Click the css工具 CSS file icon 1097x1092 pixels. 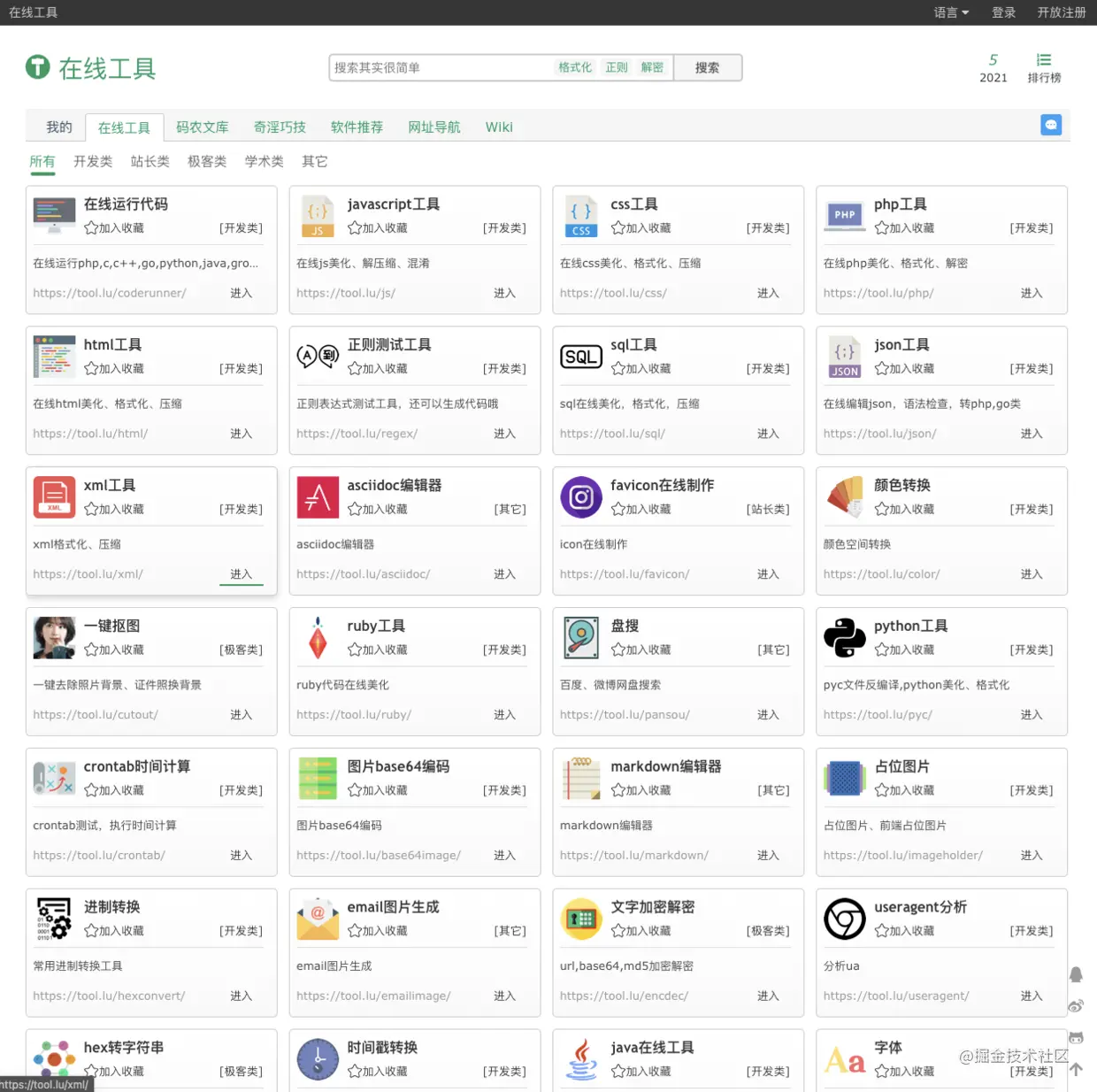(x=581, y=216)
